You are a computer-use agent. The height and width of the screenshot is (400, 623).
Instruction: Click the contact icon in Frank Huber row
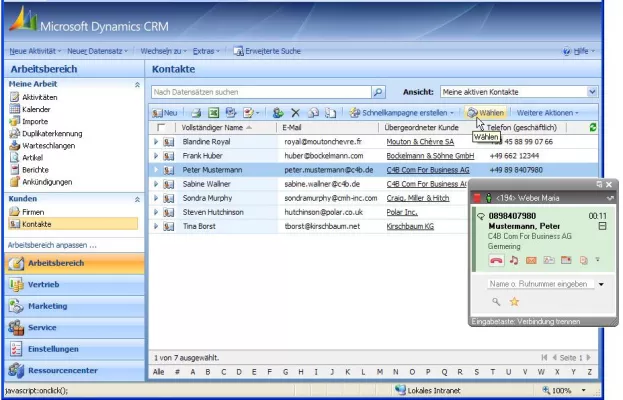169,156
